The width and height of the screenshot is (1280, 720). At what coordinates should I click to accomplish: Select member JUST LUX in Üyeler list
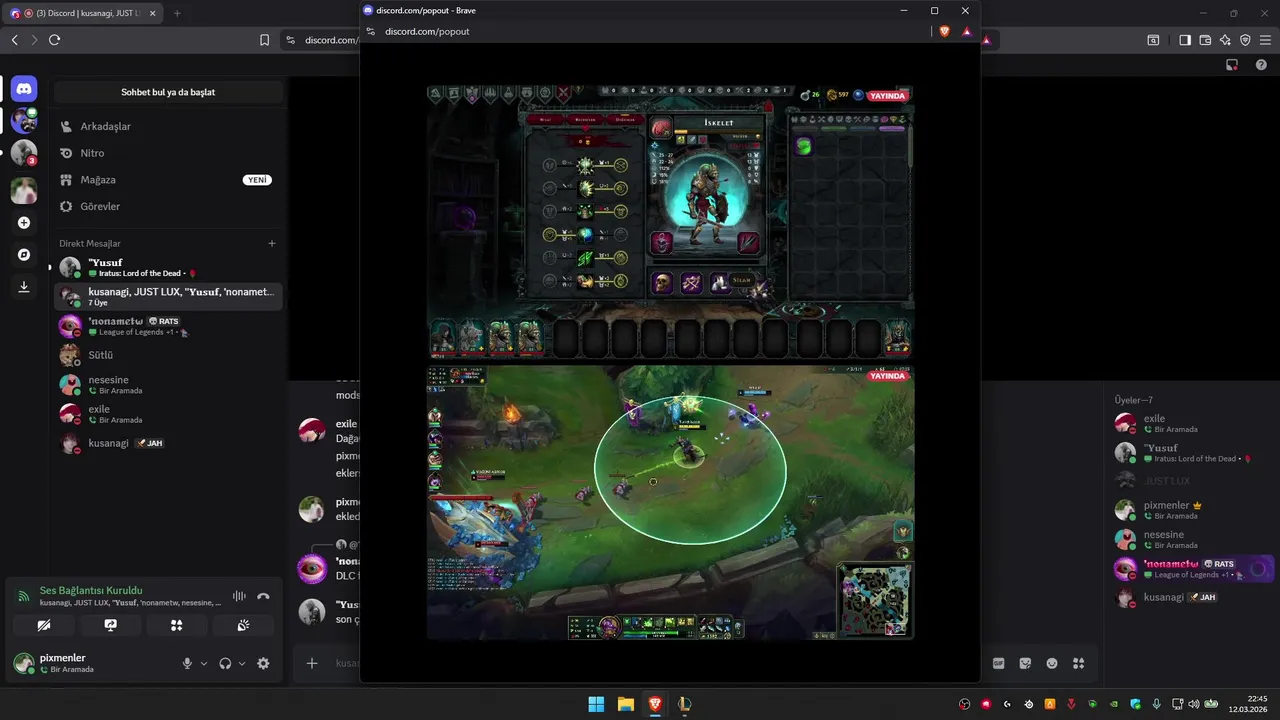[1193, 481]
